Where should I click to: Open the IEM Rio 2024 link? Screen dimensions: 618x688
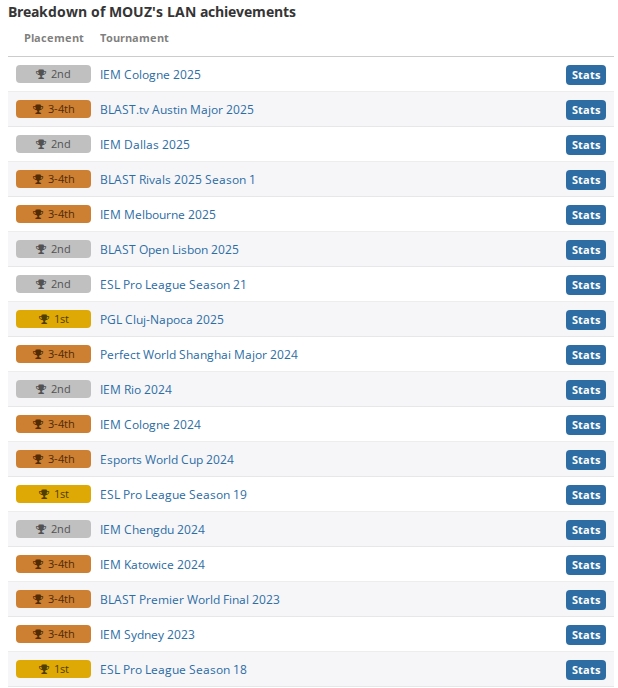136,390
